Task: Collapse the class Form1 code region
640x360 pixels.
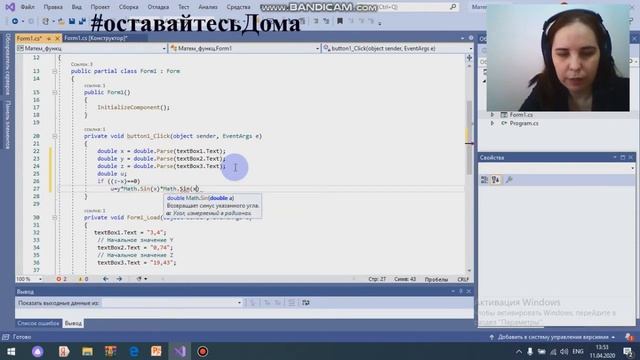Action: pyautogui.click(x=54, y=71)
